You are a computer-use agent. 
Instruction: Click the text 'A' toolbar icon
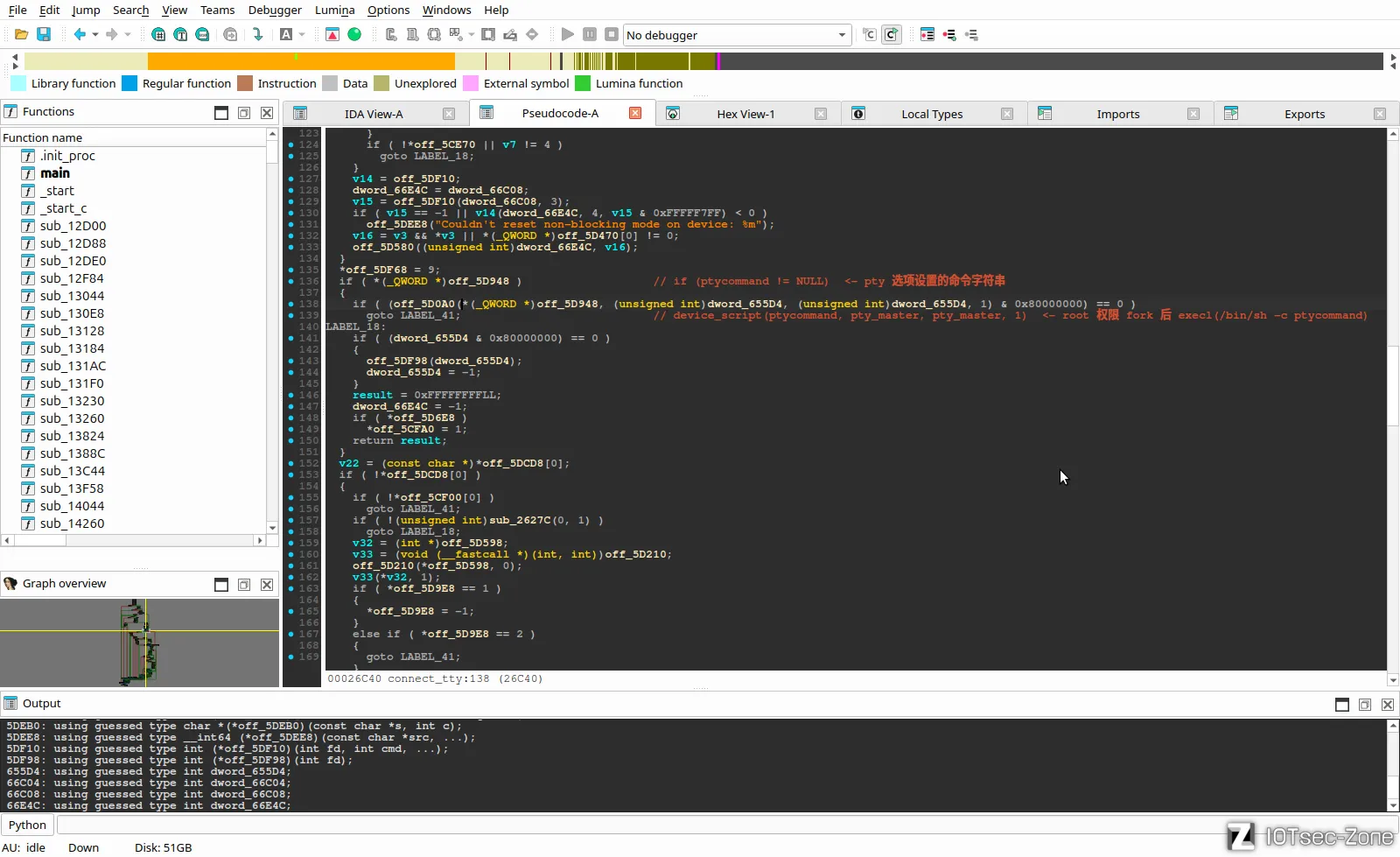click(x=286, y=35)
